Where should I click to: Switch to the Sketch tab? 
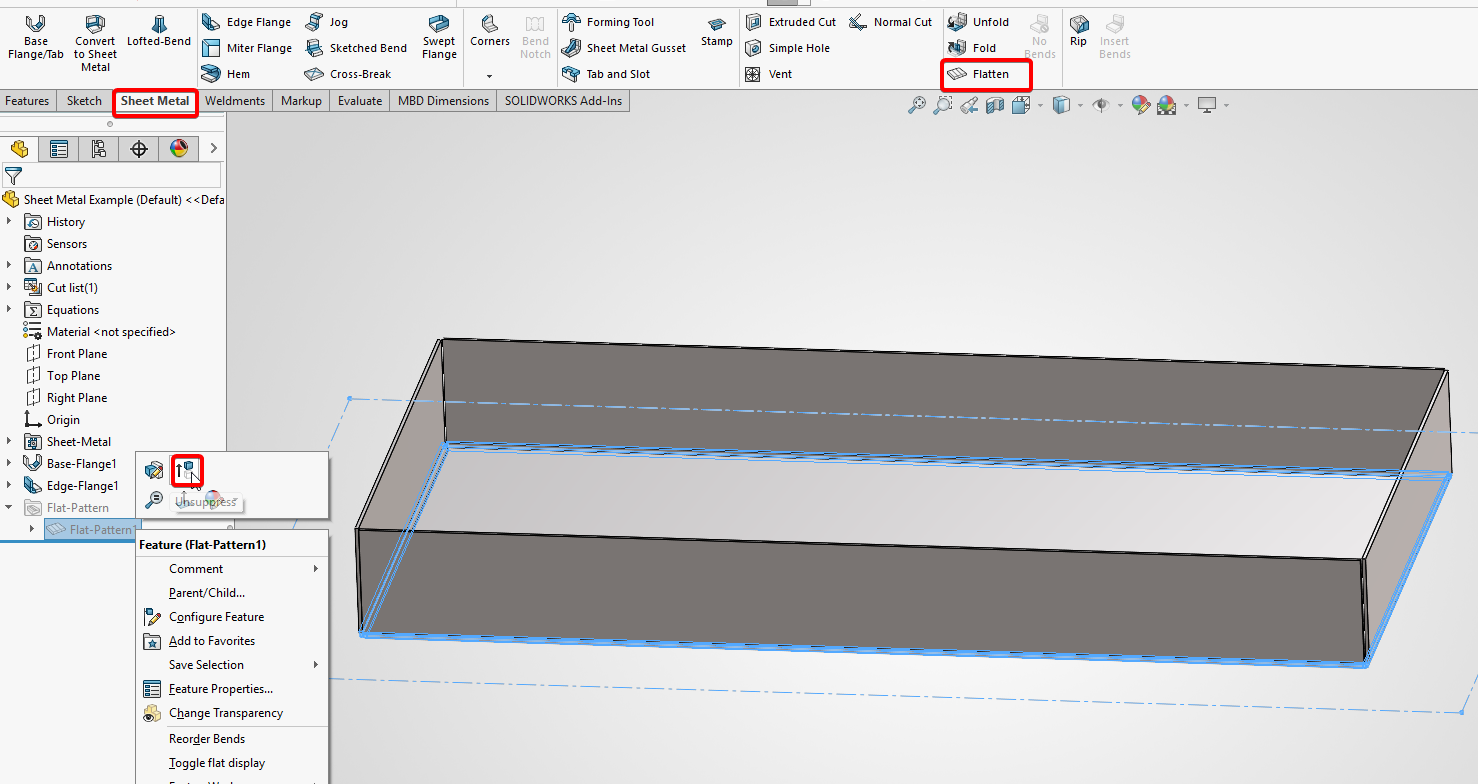(84, 101)
